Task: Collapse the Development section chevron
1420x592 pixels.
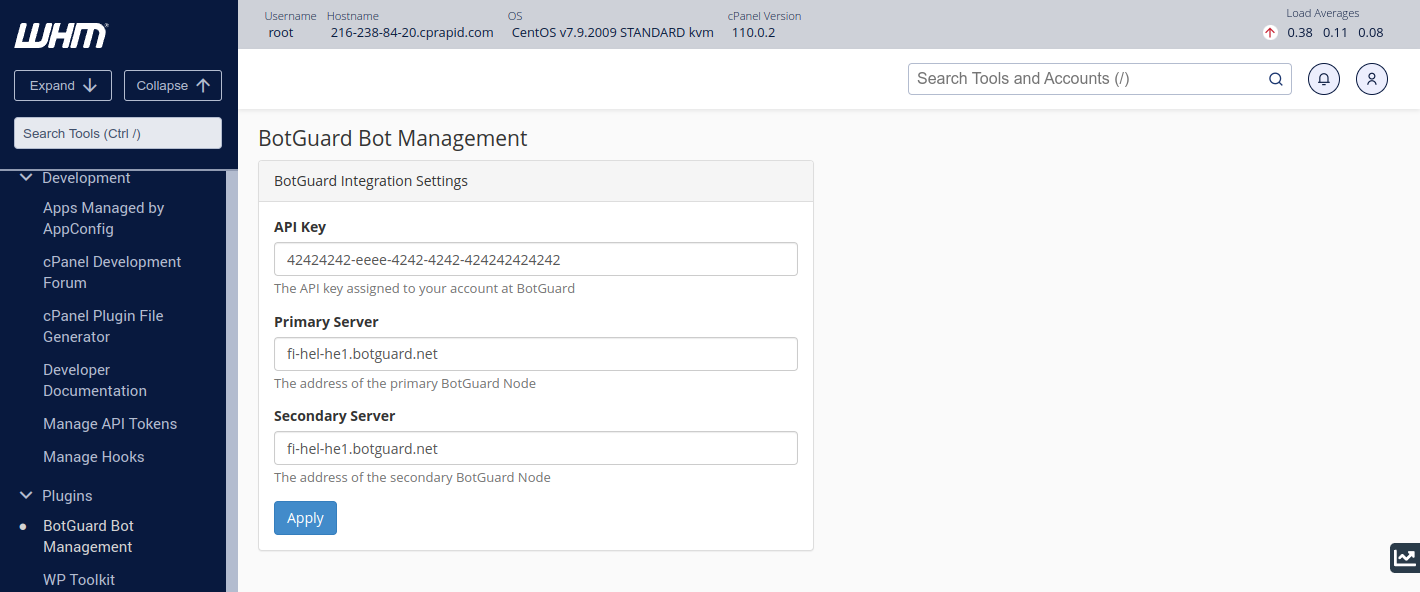Action: (26, 178)
